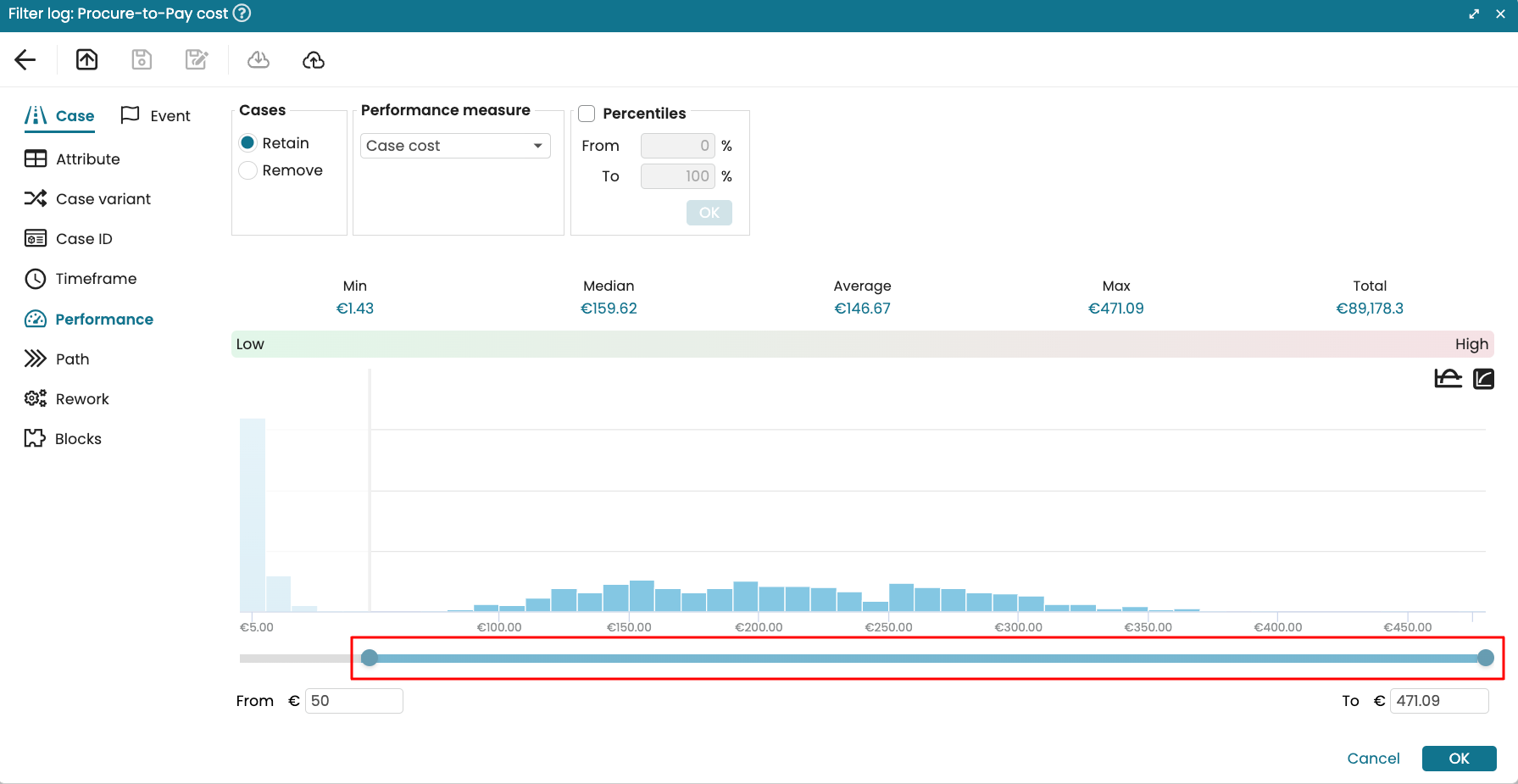
Task: Open the Case cost performance measure dropdown
Action: tap(455, 146)
